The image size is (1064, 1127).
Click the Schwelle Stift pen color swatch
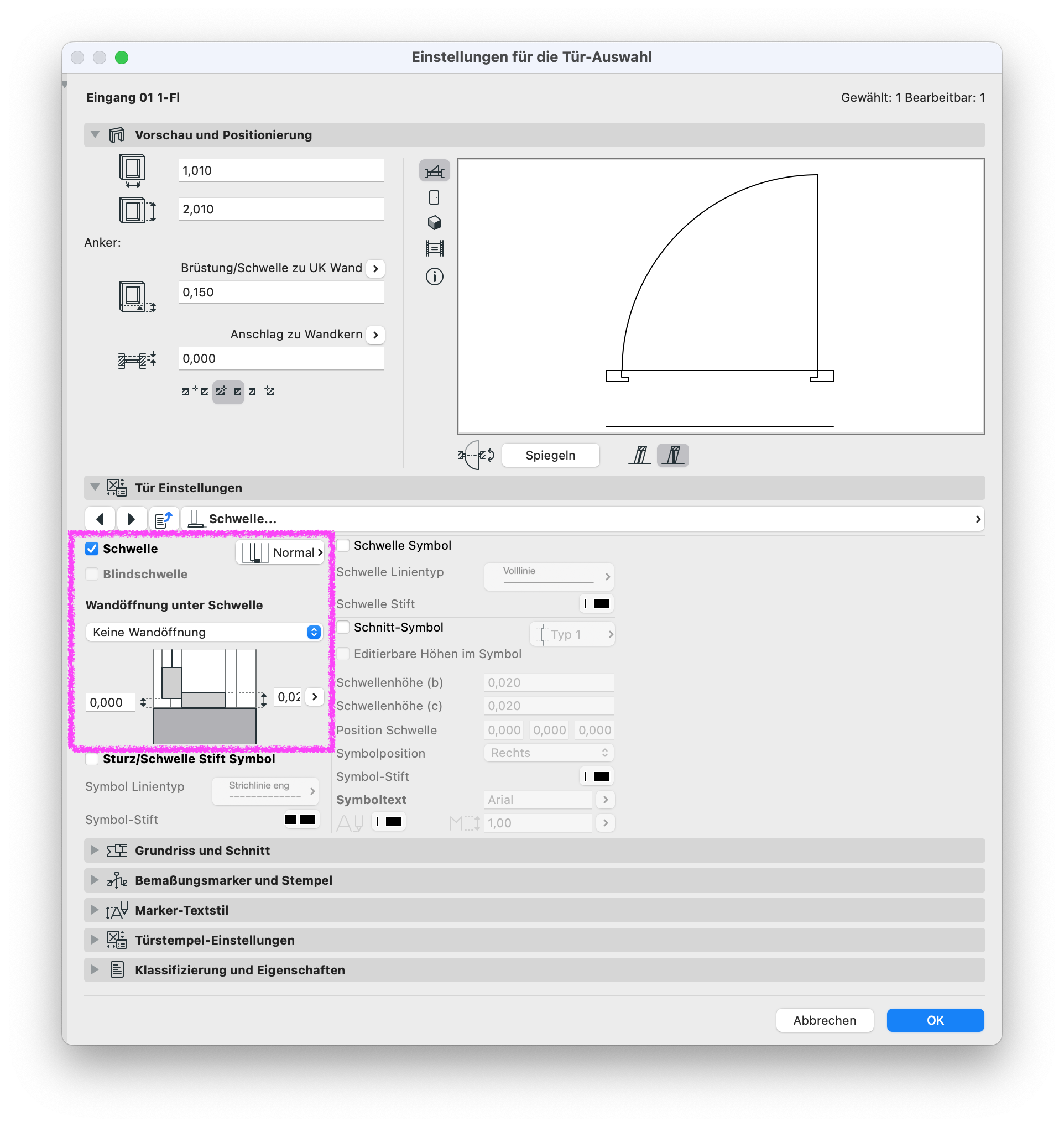(x=597, y=604)
